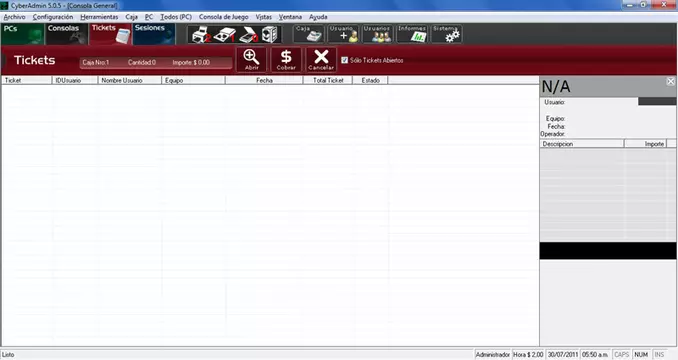Toggle Sólo Tickets Abiertos checkbox
Image resolution: width=678 pixels, height=360 pixels.
coord(345,60)
